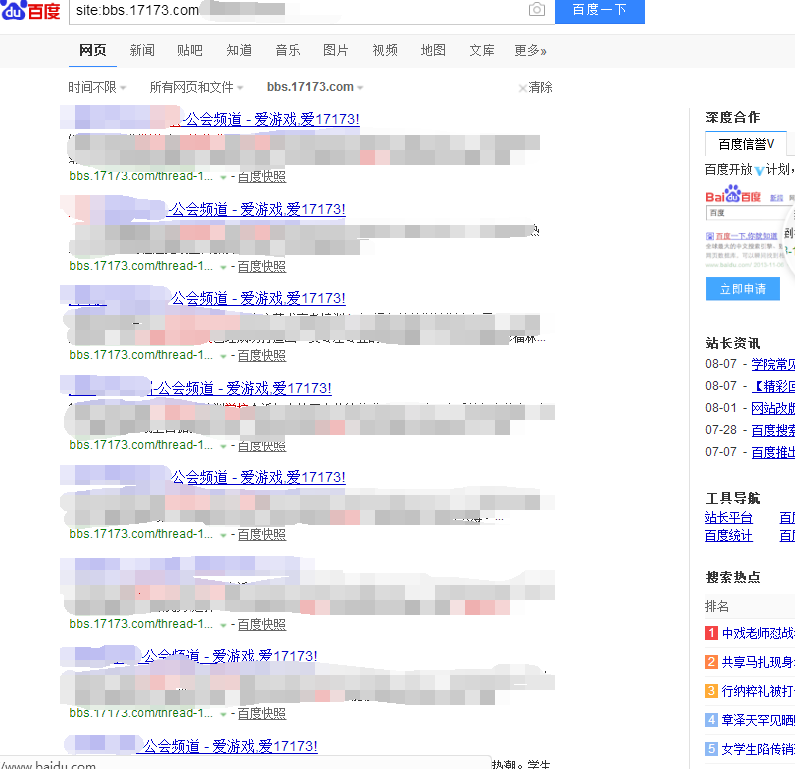The image size is (795, 769).
Task: Open the fifth result title 公会频道 link
Action: pos(258,477)
